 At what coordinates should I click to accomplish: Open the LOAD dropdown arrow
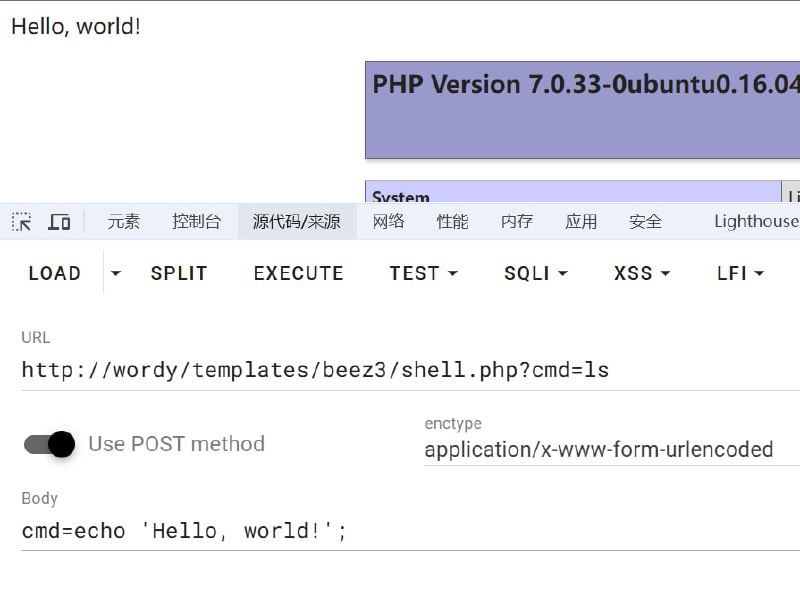point(115,273)
